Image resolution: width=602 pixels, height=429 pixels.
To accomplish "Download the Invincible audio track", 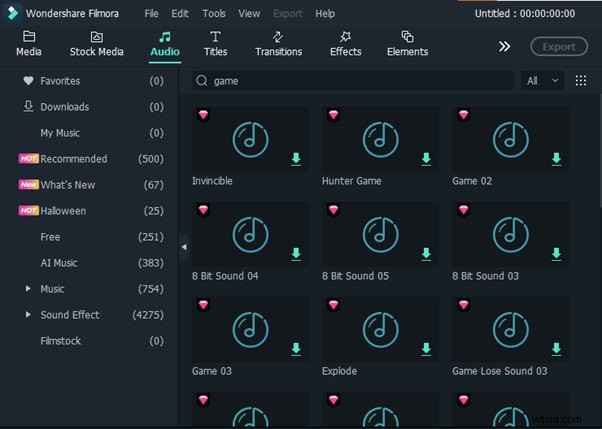I will coord(296,159).
